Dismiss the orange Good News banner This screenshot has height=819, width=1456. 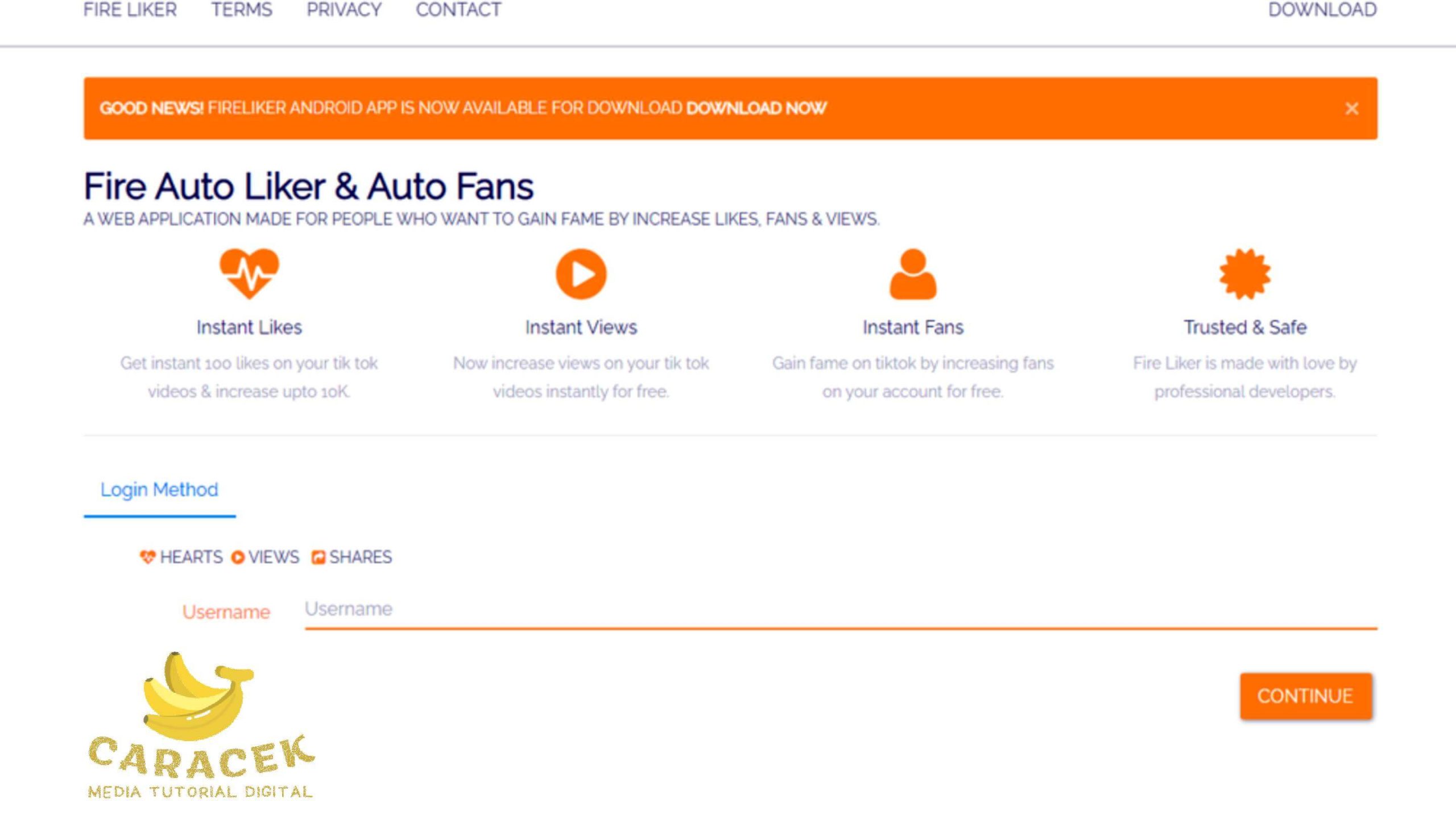tap(1351, 109)
